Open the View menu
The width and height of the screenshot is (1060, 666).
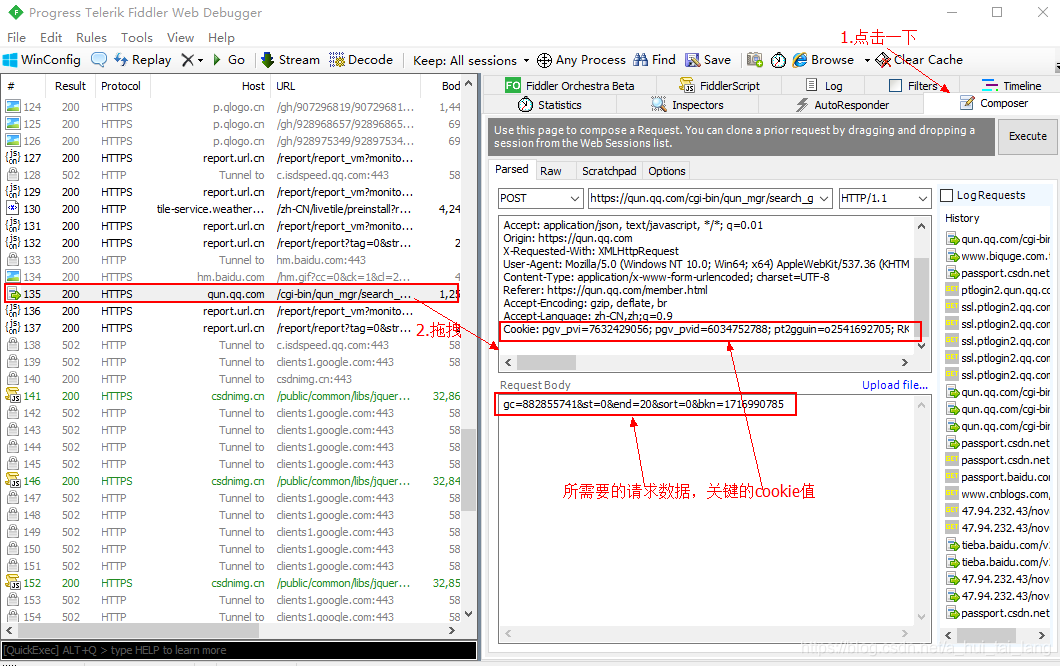click(180, 38)
